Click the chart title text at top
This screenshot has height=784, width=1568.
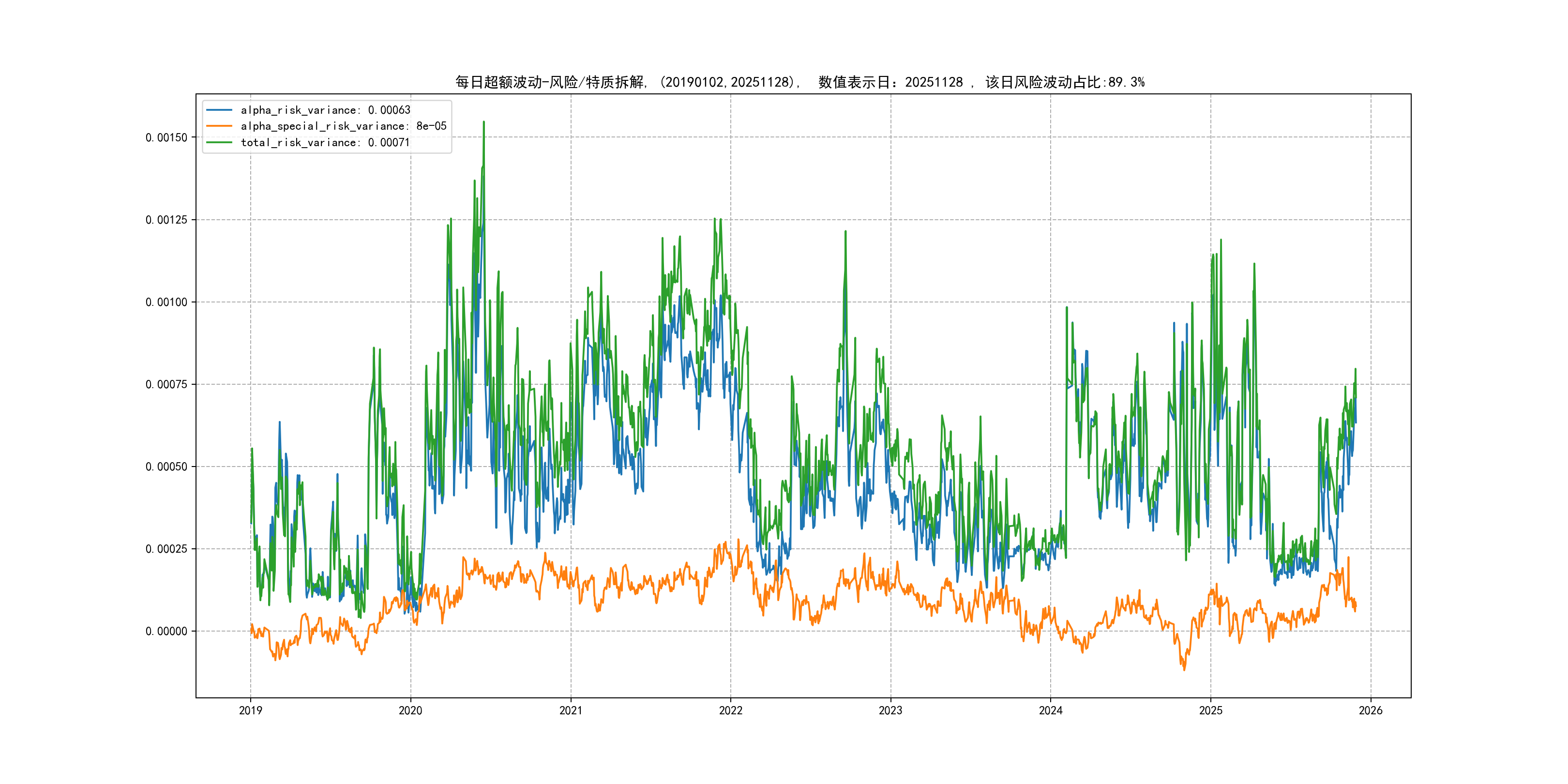800,82
